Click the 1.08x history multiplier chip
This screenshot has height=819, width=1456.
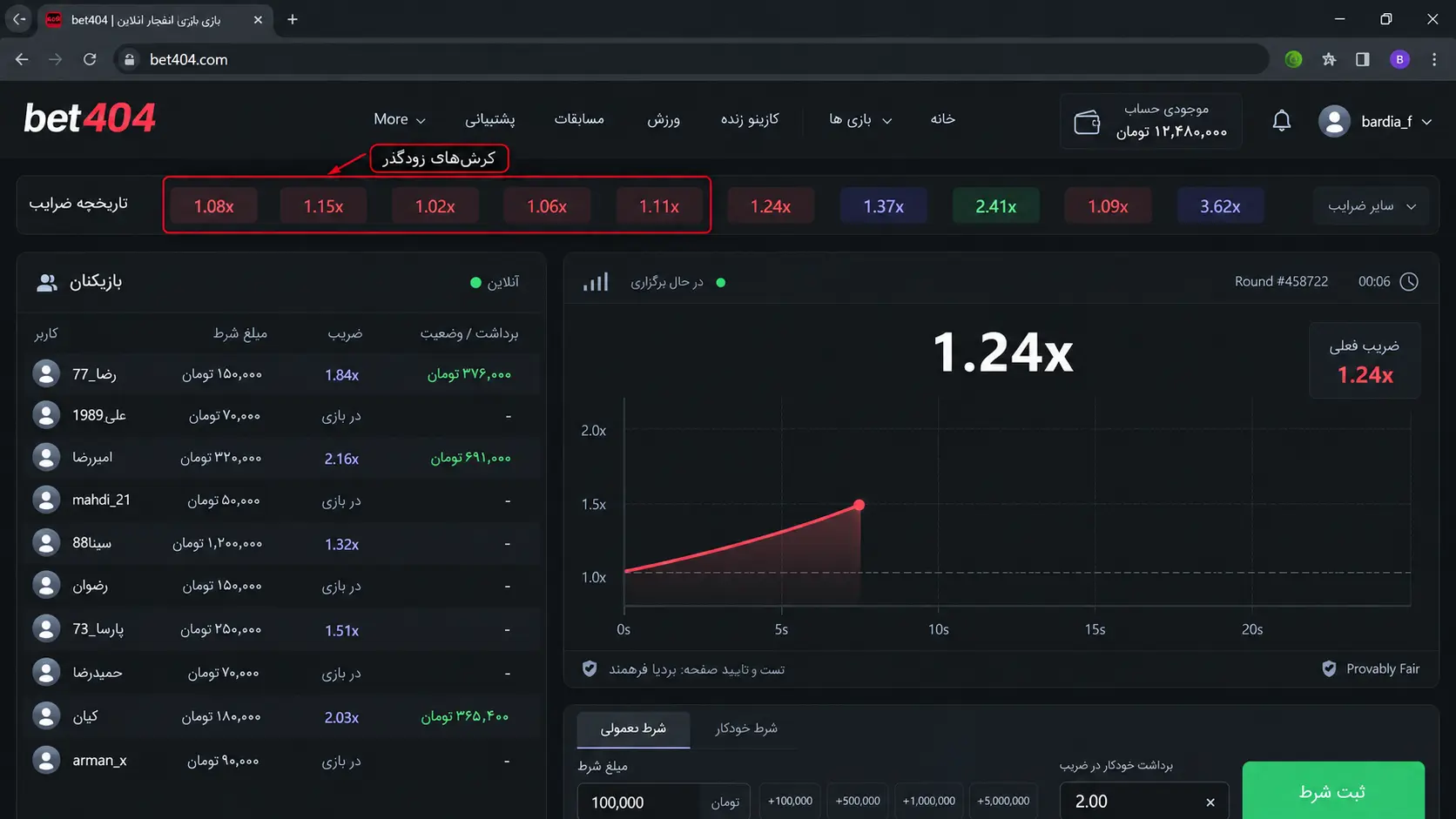[x=213, y=206]
